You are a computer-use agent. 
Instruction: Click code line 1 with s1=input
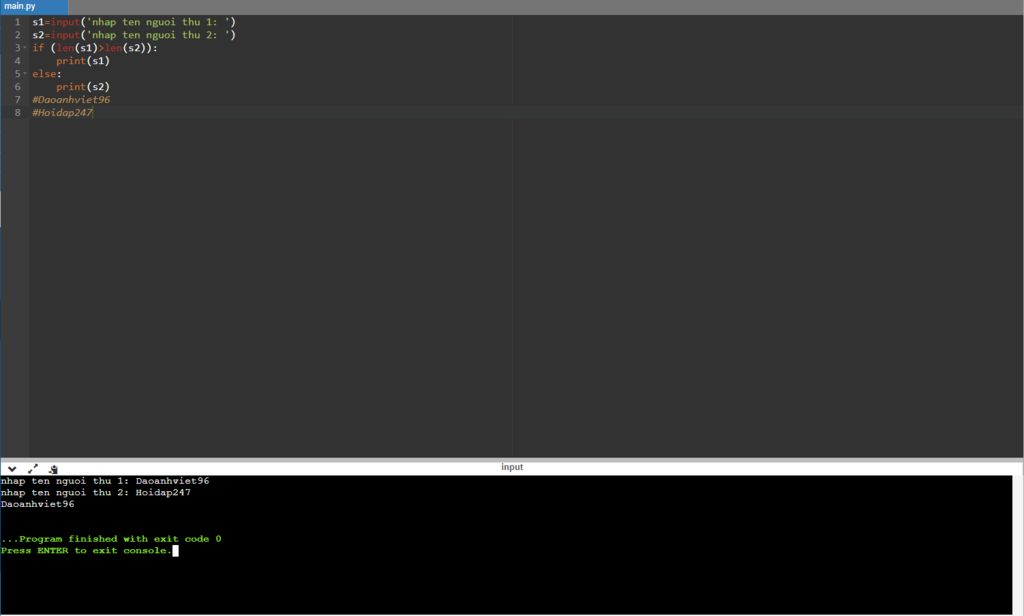point(134,22)
